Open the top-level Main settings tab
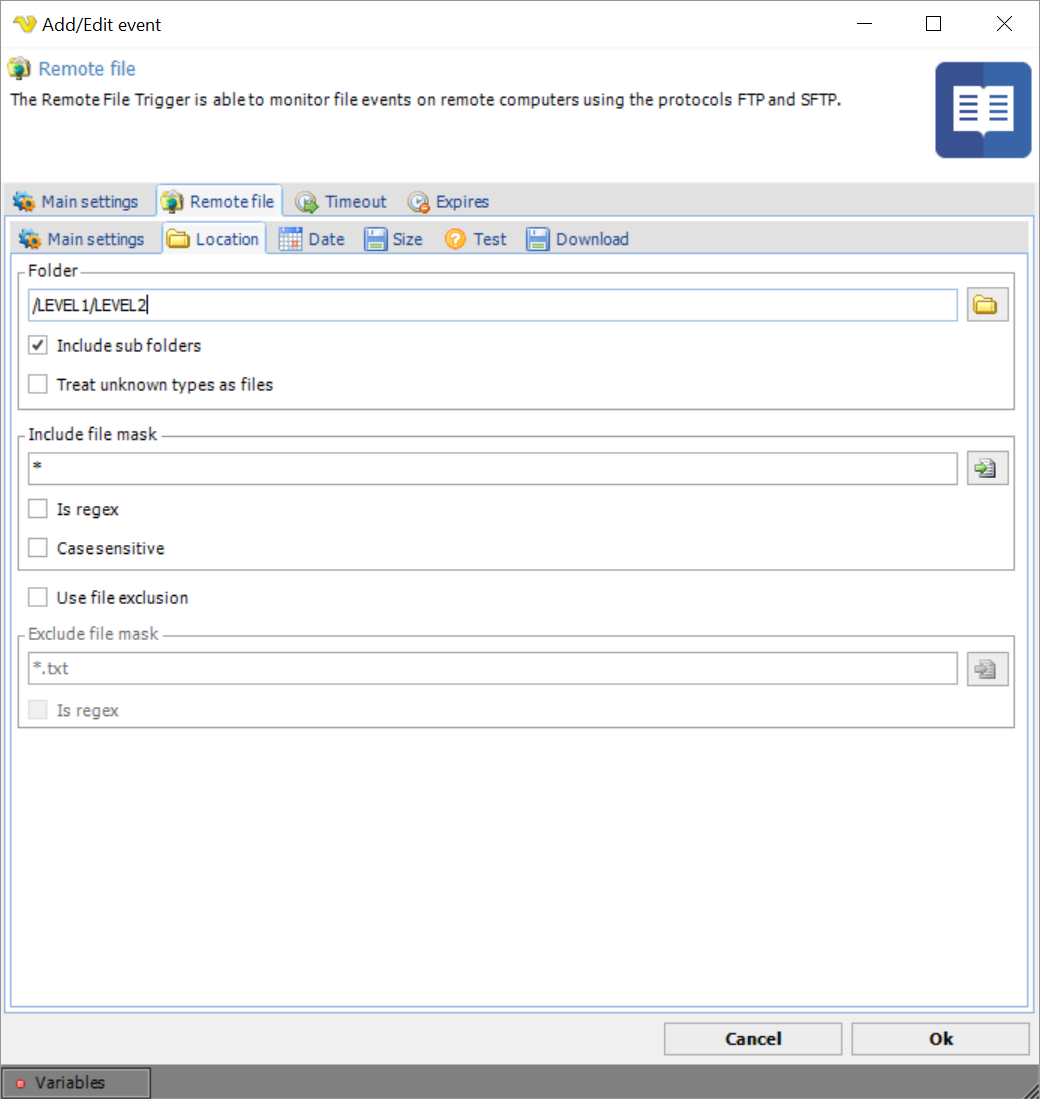 pyautogui.click(x=77, y=202)
